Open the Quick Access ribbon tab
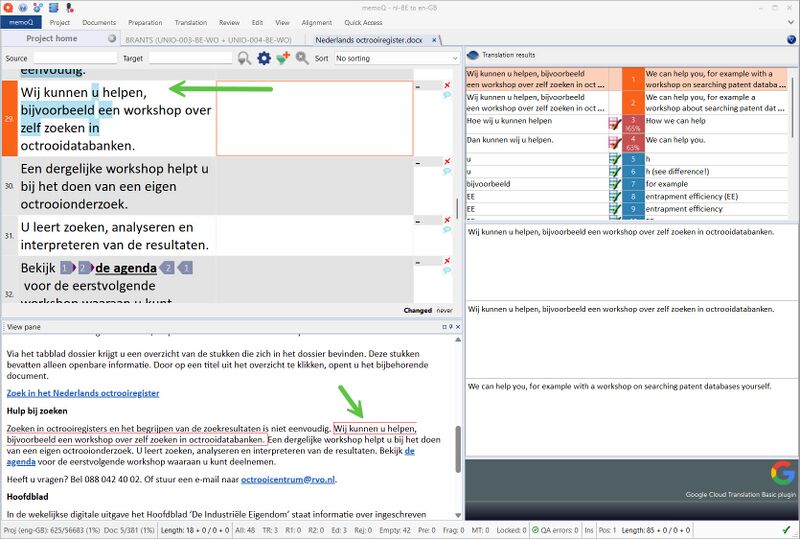800x539 pixels. coord(363,22)
